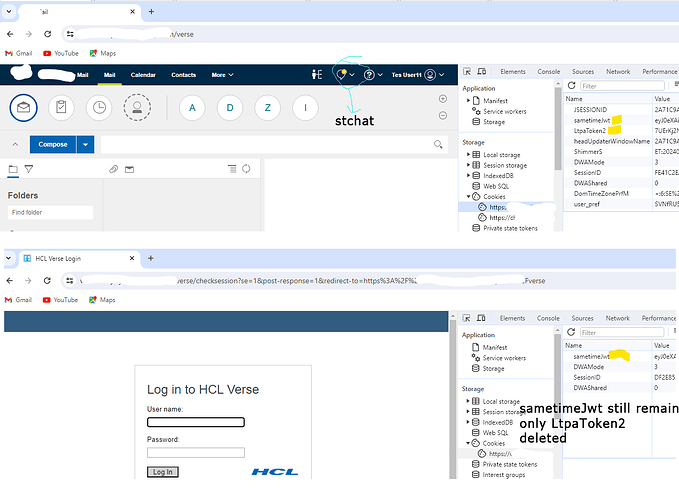The height and width of the screenshot is (500, 679).
Task: Expand Session storage in top DevTools
Action: click(468, 165)
